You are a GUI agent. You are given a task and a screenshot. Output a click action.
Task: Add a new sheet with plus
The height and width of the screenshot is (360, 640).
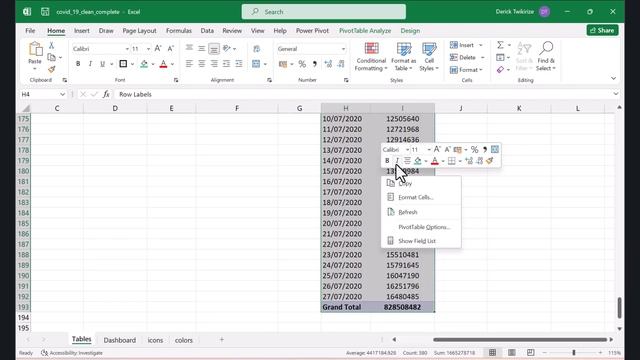[x=222, y=340]
